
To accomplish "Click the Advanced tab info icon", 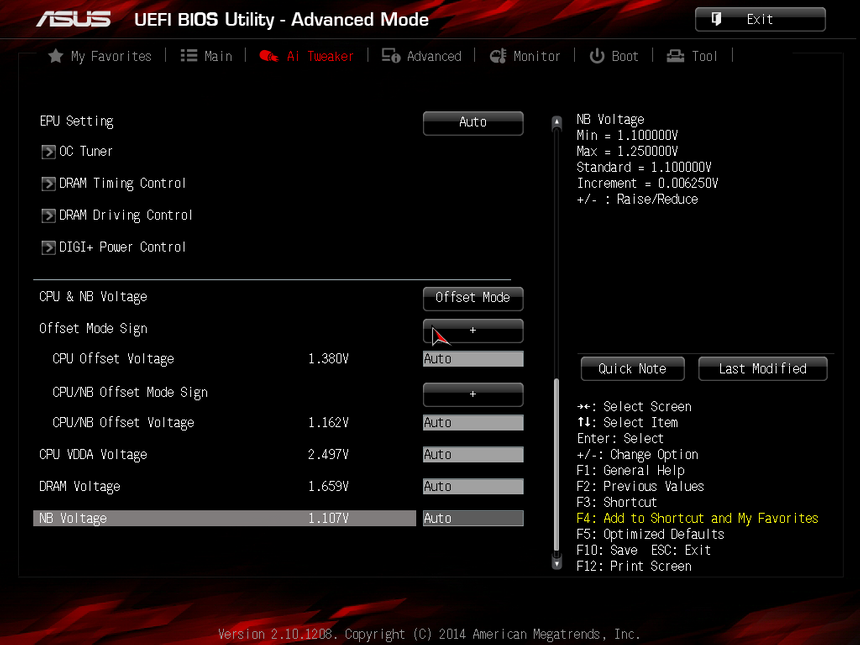I will (391, 55).
